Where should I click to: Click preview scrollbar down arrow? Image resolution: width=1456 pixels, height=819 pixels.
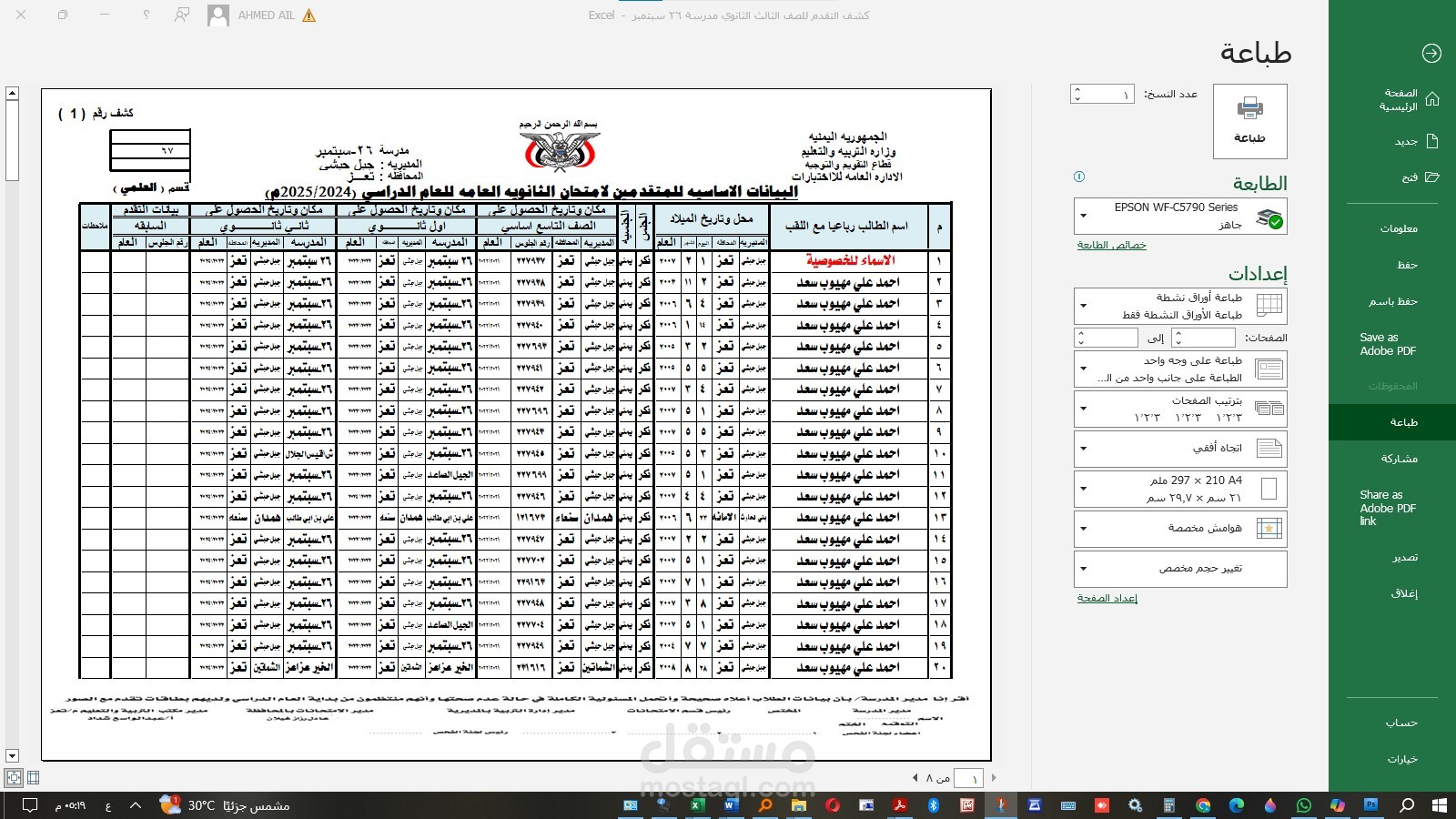tap(12, 756)
